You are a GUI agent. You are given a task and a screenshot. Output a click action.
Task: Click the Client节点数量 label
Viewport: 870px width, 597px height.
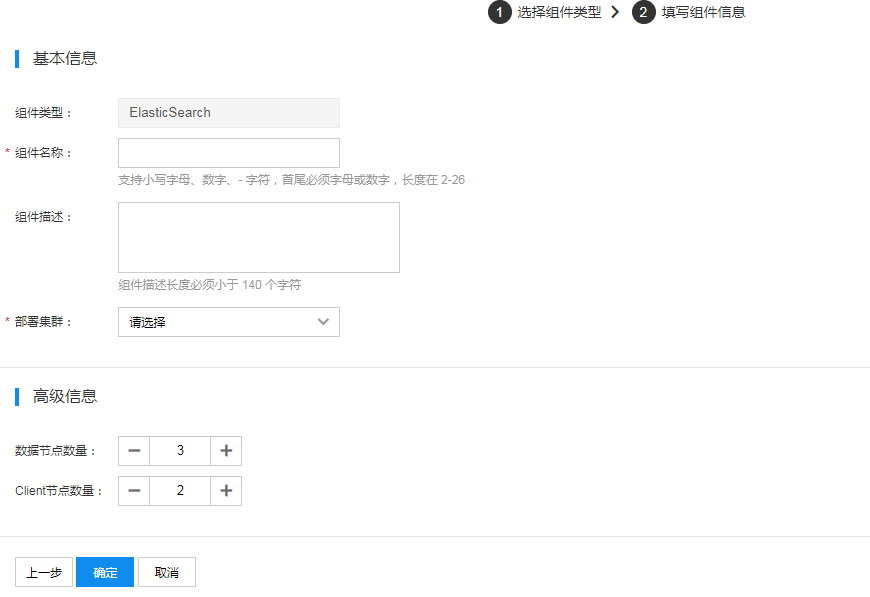[59, 491]
